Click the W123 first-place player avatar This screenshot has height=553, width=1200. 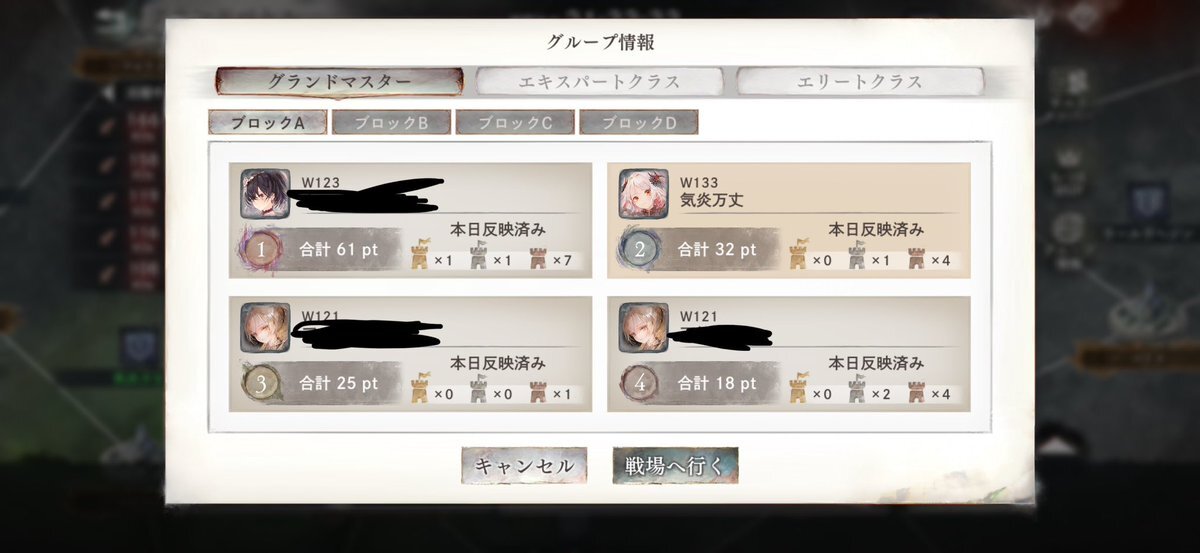pyautogui.click(x=265, y=194)
